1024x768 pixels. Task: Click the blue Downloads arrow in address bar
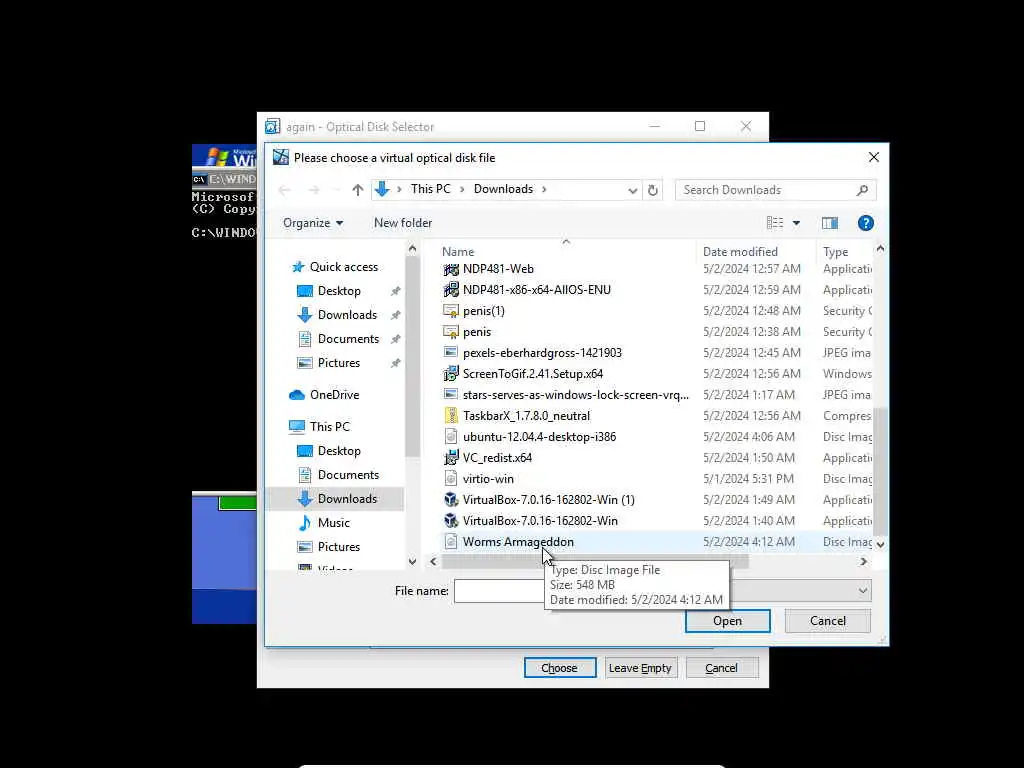(x=383, y=189)
